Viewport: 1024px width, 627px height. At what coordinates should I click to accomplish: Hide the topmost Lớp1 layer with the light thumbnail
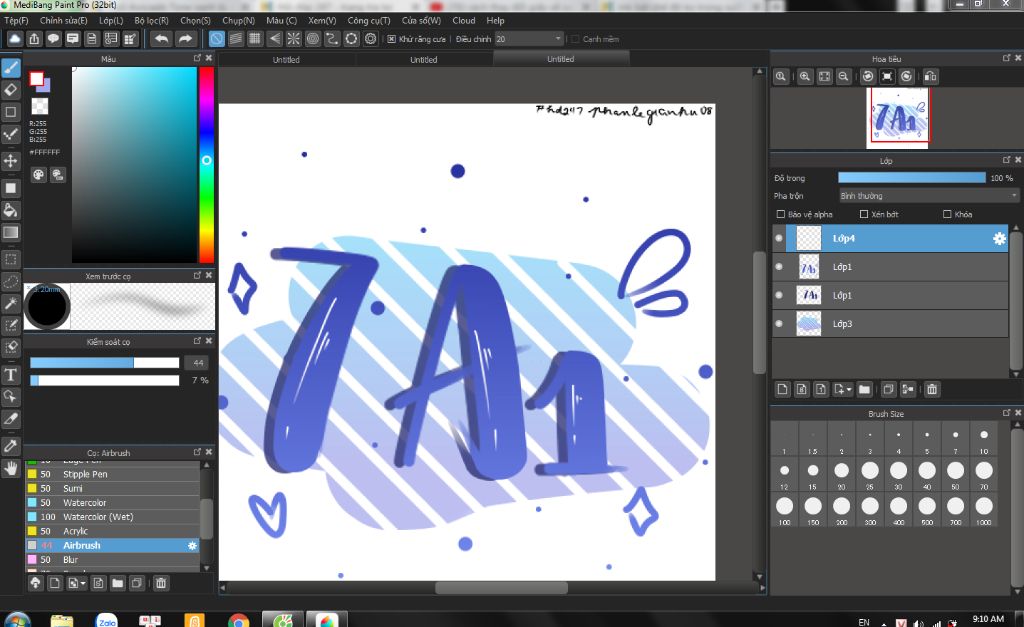[778, 267]
